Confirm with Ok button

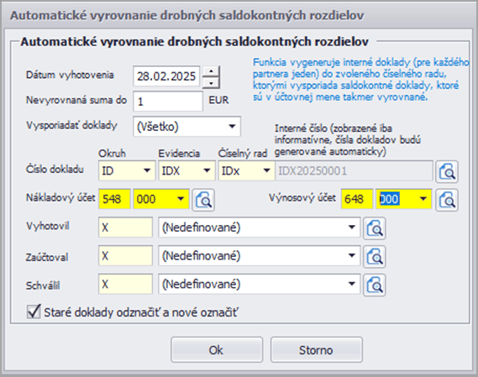coord(217,350)
